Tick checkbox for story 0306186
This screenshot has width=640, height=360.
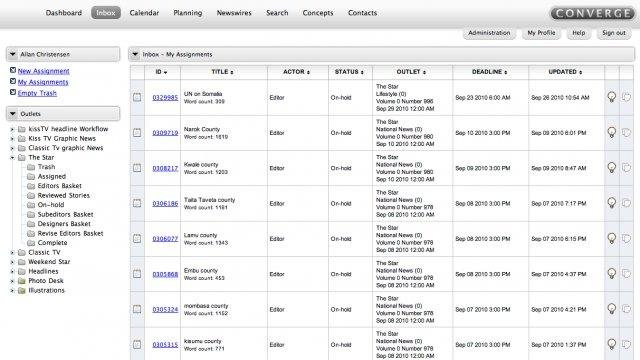pyautogui.click(x=137, y=203)
